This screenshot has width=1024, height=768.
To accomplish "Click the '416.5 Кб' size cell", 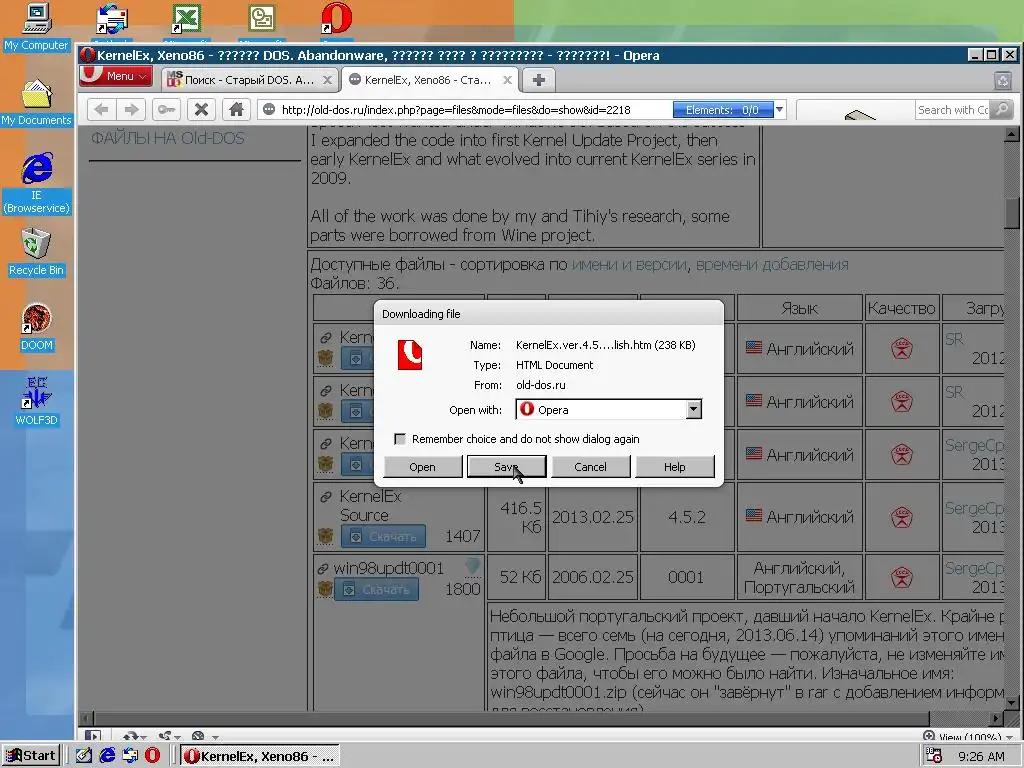I will click(x=517, y=517).
